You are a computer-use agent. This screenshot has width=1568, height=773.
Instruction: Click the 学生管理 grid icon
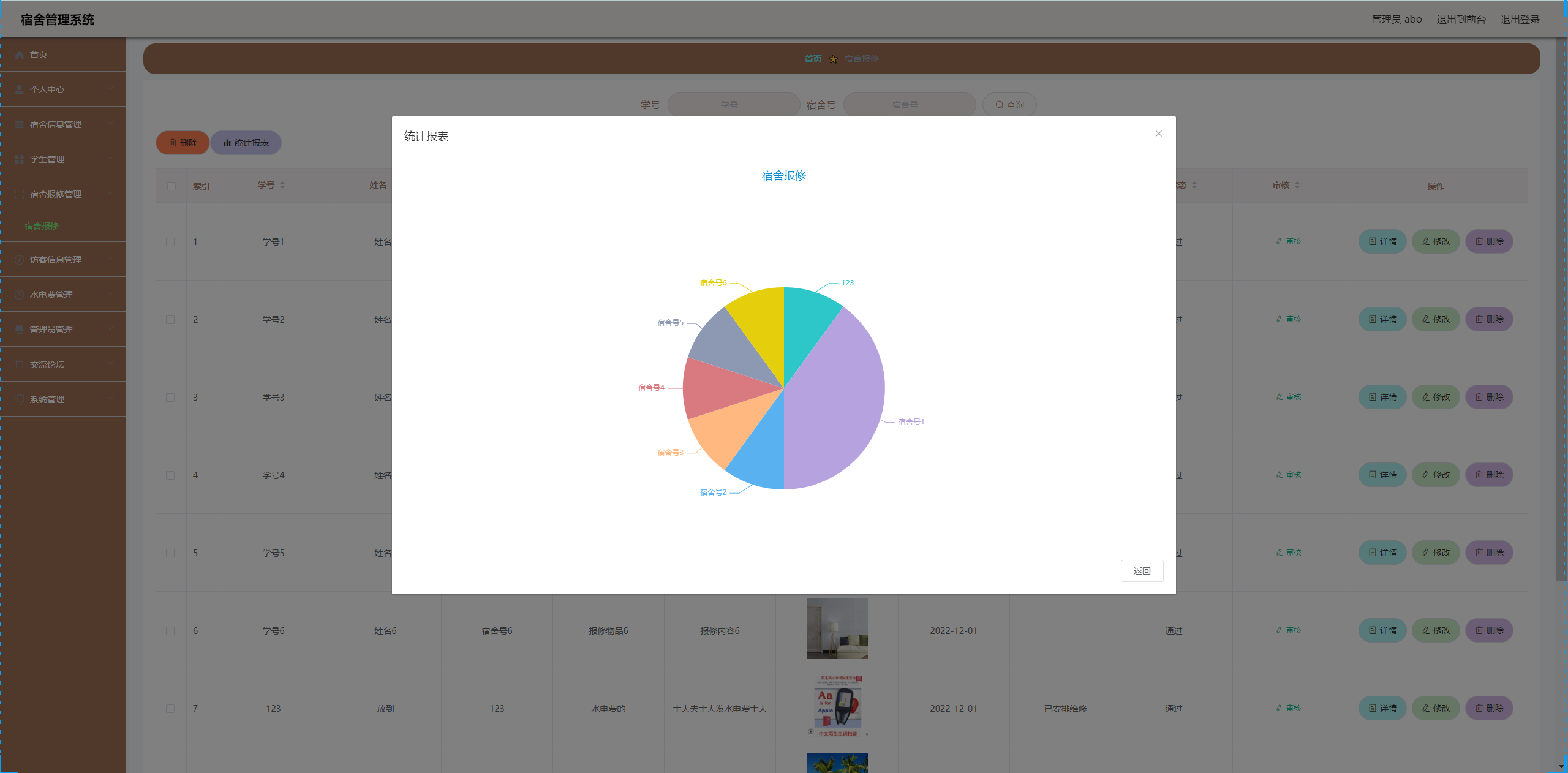coord(19,159)
